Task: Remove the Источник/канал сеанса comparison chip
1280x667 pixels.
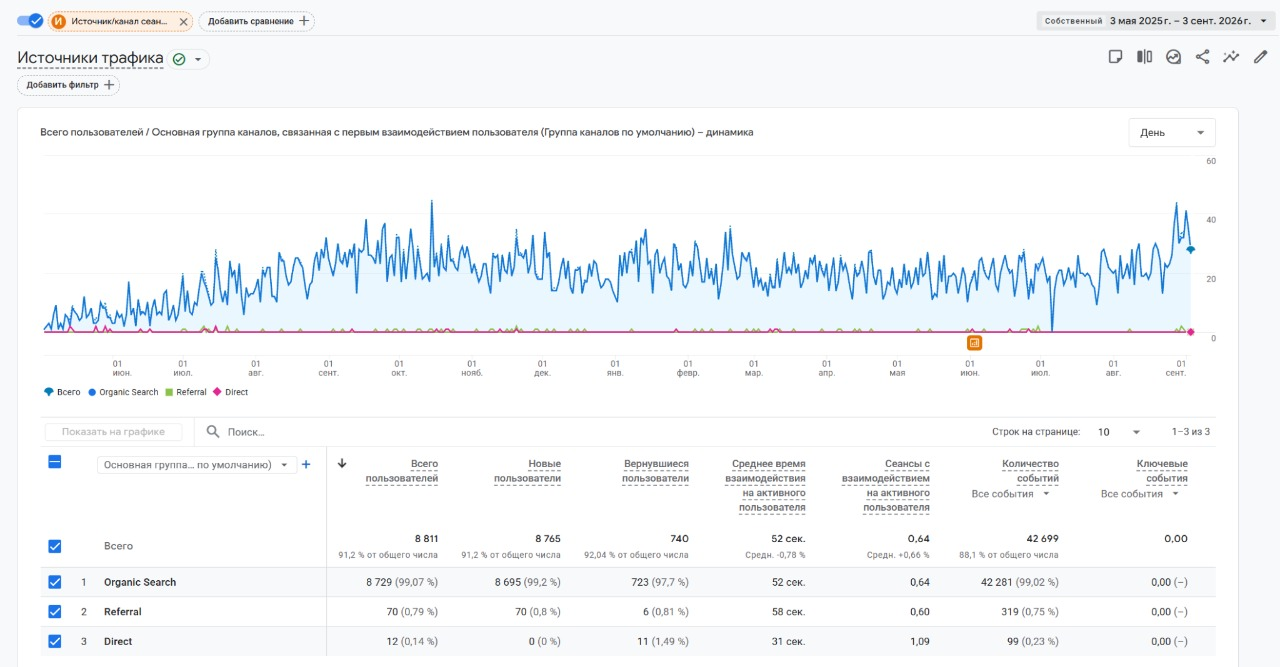Action: (183, 21)
